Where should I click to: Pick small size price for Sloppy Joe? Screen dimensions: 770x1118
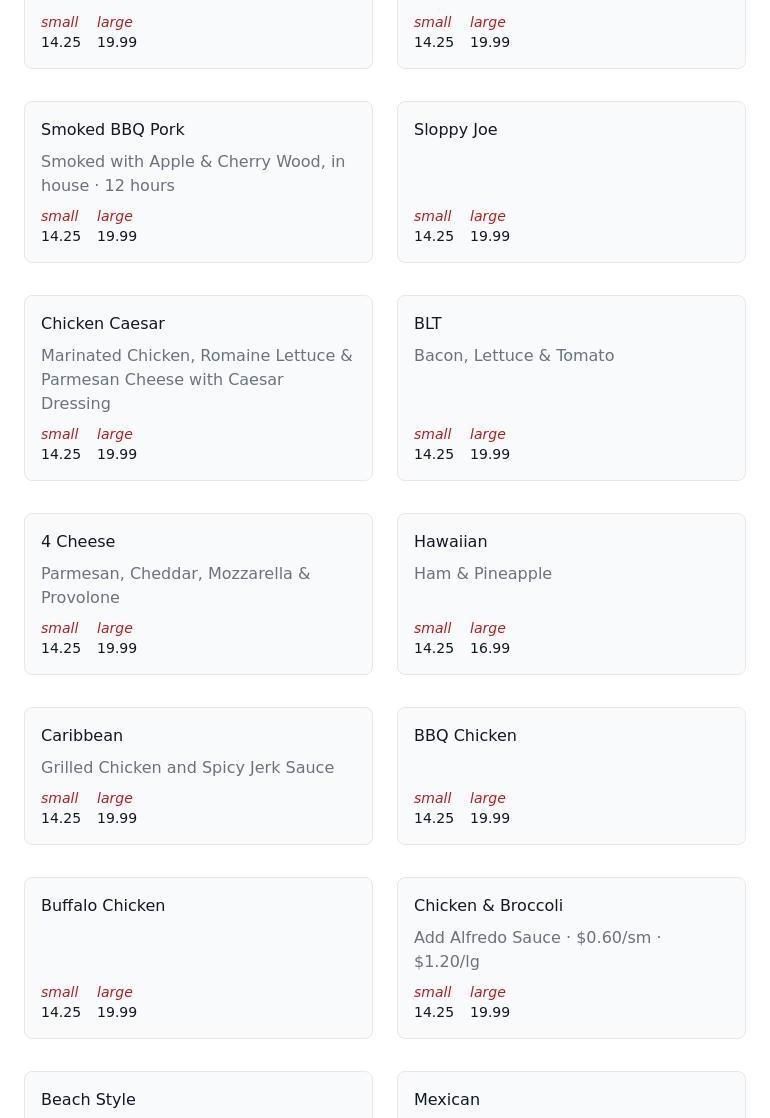pos(434,236)
